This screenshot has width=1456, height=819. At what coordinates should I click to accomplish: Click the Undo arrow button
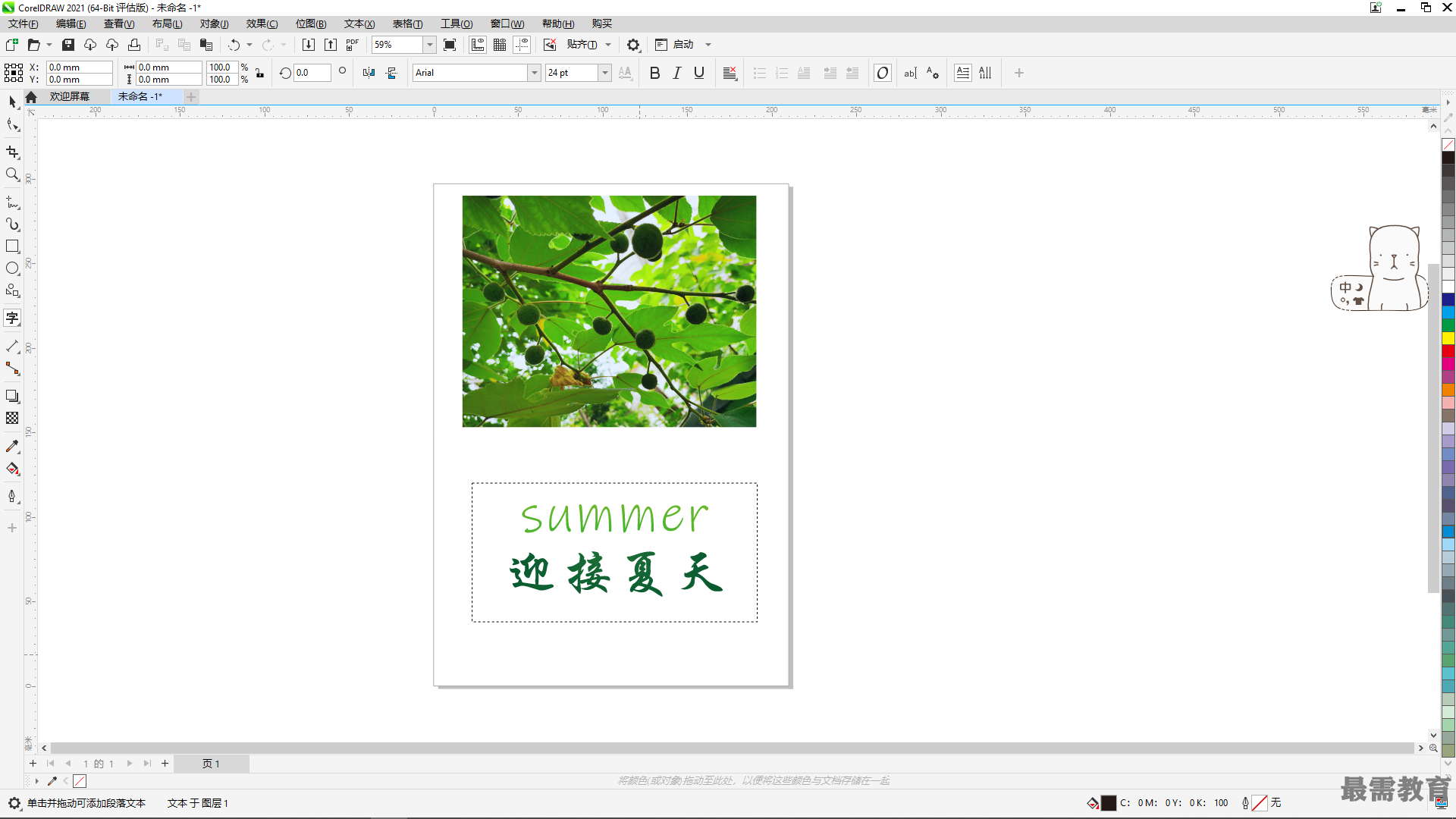point(234,45)
